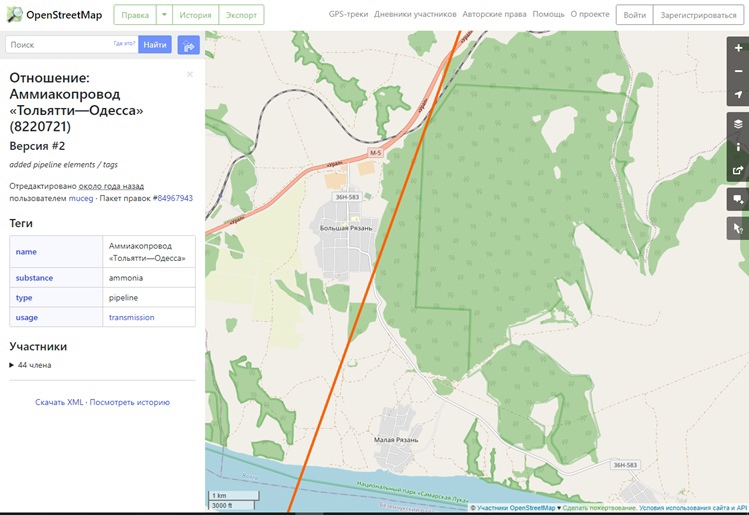Open user muceg's profile link
Screen dimensions: 749x515
pos(81,198)
